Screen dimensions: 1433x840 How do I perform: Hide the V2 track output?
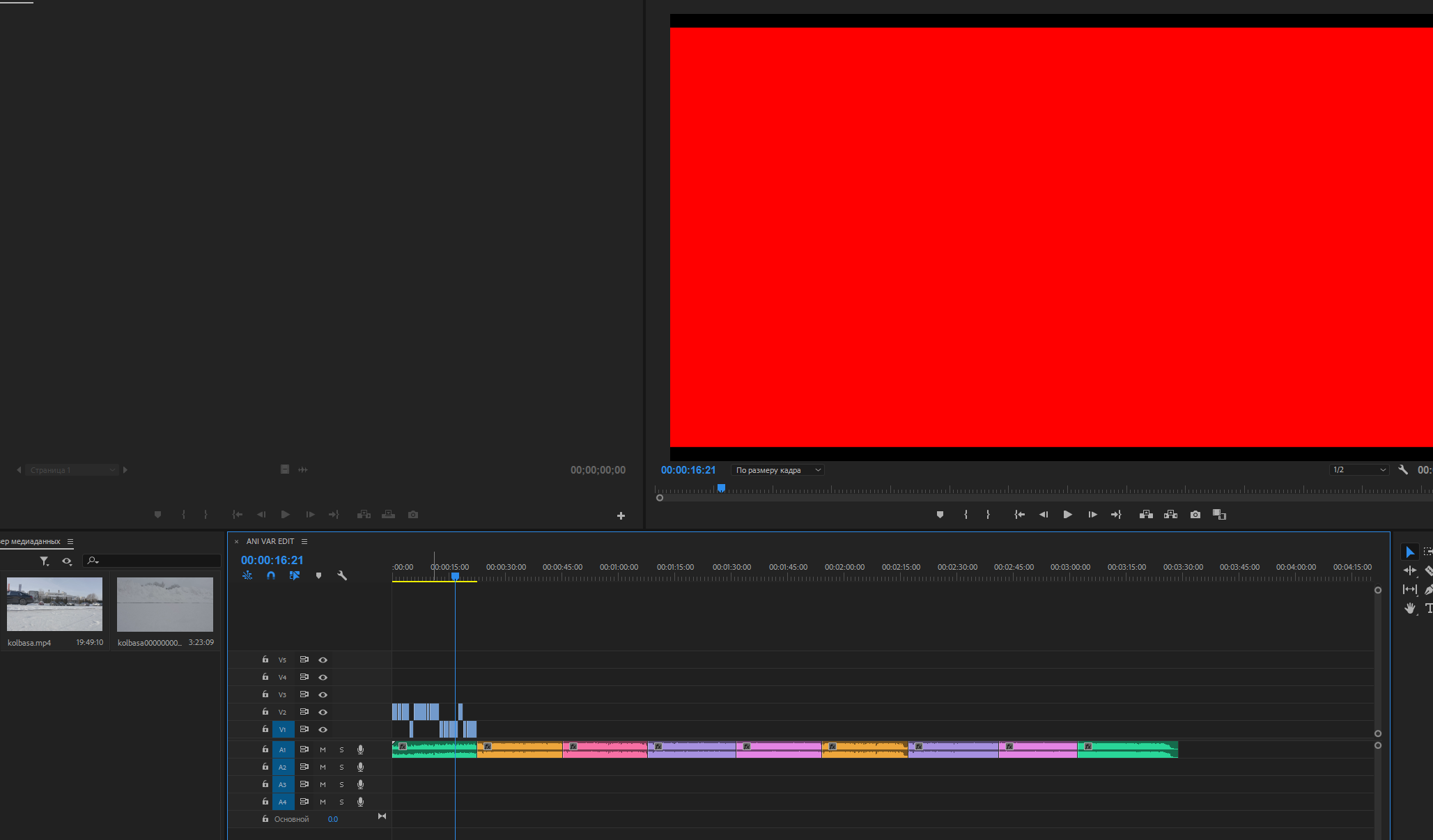[323, 712]
